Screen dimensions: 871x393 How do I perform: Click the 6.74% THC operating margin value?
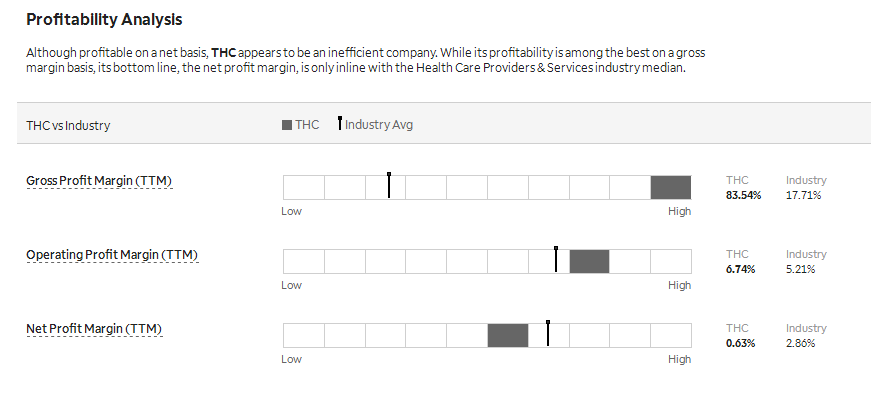[x=740, y=269]
